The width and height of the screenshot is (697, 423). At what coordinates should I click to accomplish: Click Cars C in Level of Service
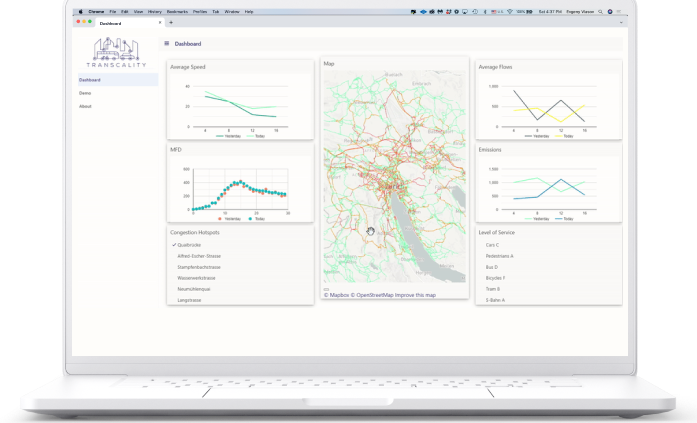pyautogui.click(x=492, y=245)
